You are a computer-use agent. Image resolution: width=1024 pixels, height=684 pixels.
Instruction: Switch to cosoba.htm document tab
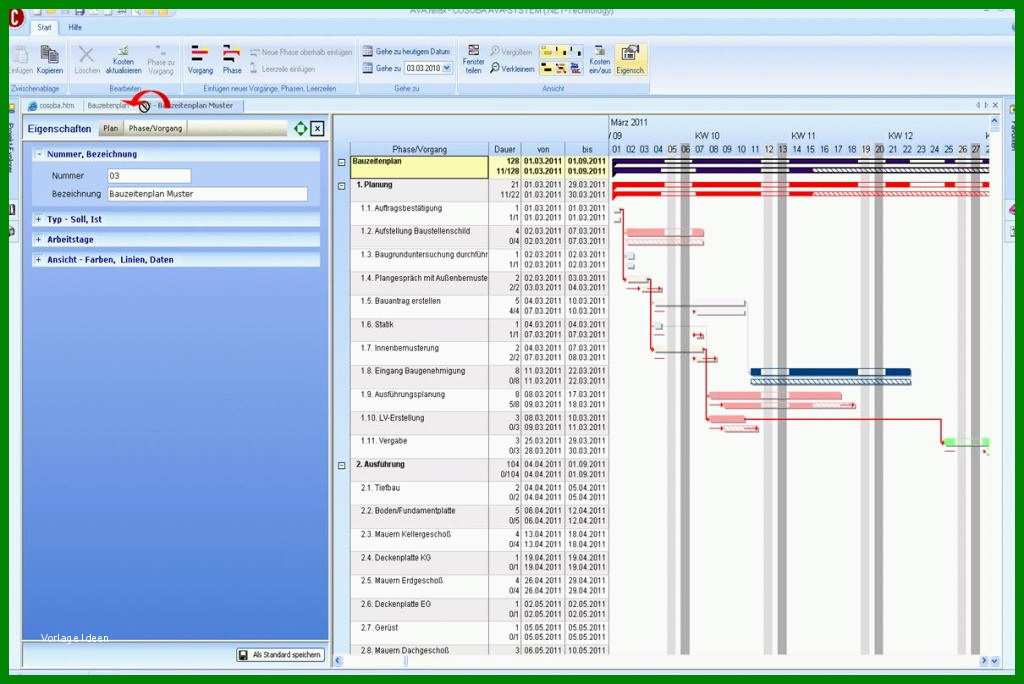[51, 105]
